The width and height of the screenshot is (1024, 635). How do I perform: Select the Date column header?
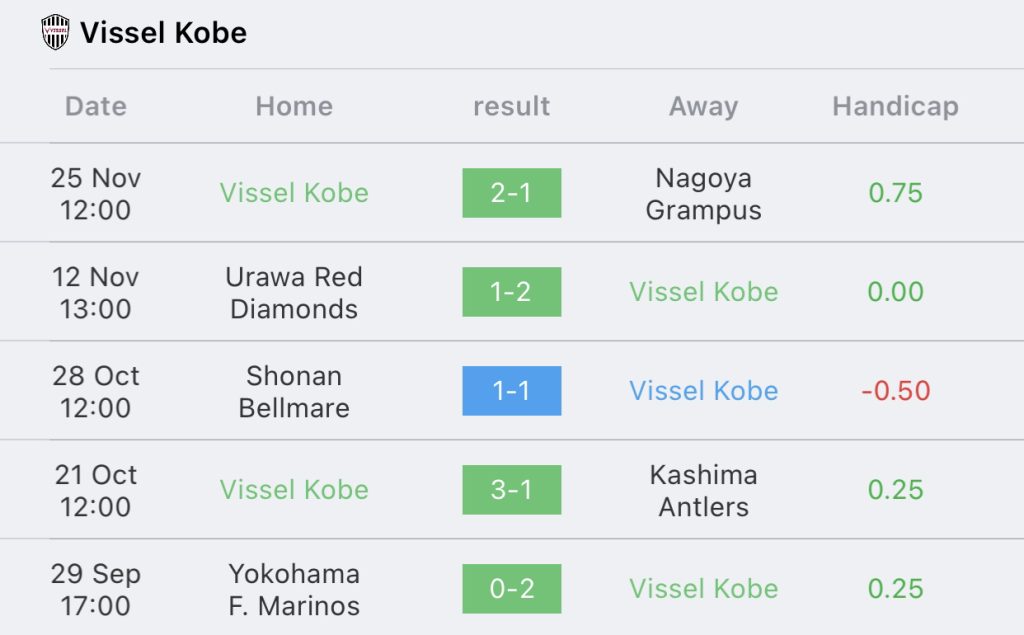click(x=96, y=106)
